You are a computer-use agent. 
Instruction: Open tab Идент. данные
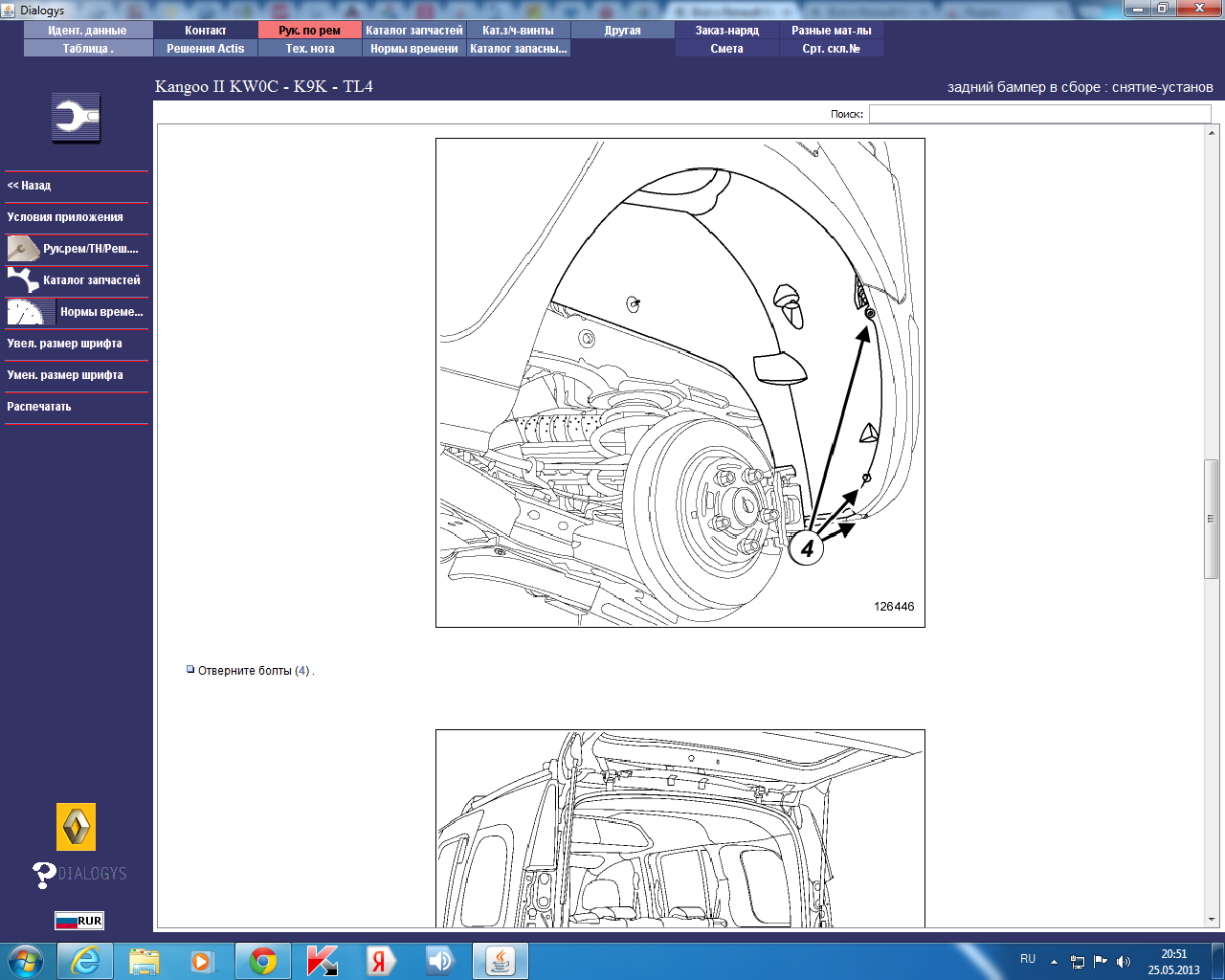[88, 31]
